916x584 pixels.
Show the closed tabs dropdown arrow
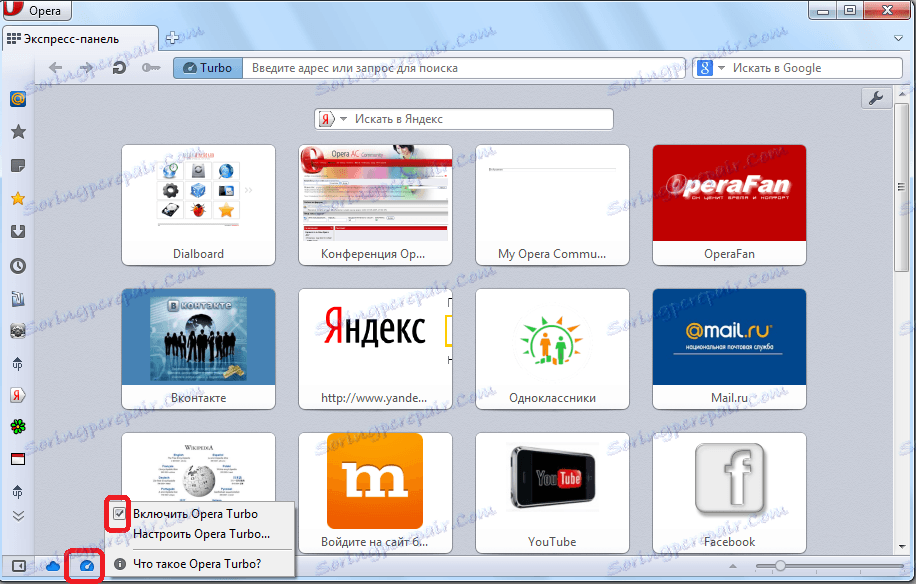tap(898, 39)
